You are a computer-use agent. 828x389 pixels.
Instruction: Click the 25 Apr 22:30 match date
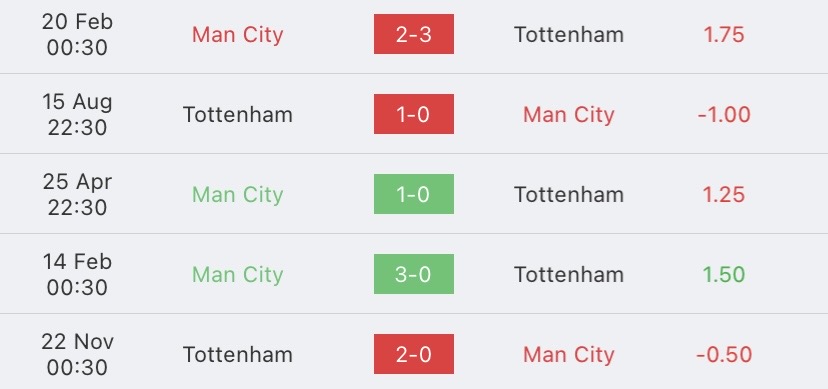[77, 194]
